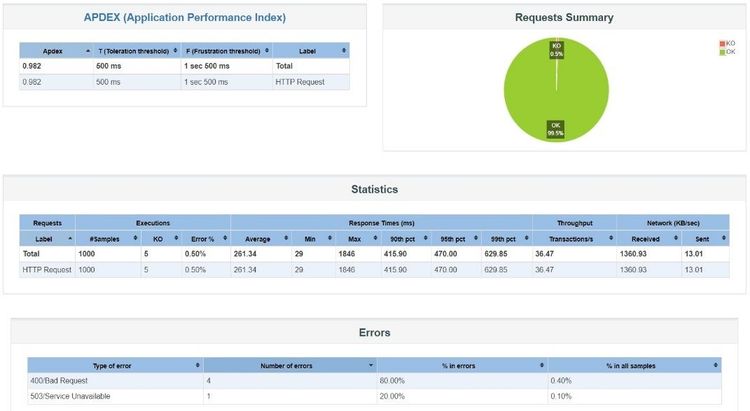Click sort icon on Transactions/s header
Screen dimensions: 750x411
tap(611, 238)
